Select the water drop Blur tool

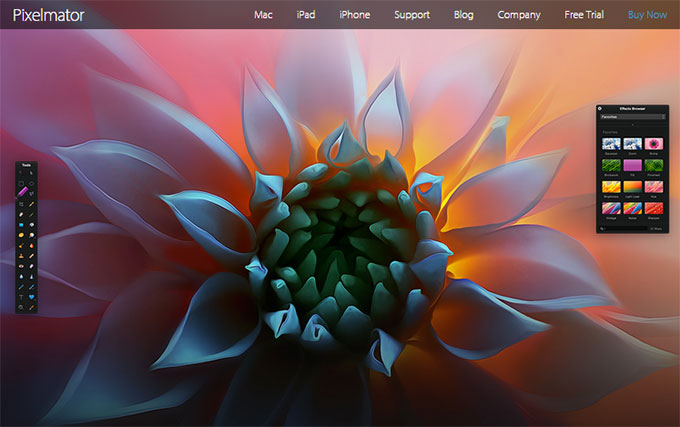tap(21, 277)
